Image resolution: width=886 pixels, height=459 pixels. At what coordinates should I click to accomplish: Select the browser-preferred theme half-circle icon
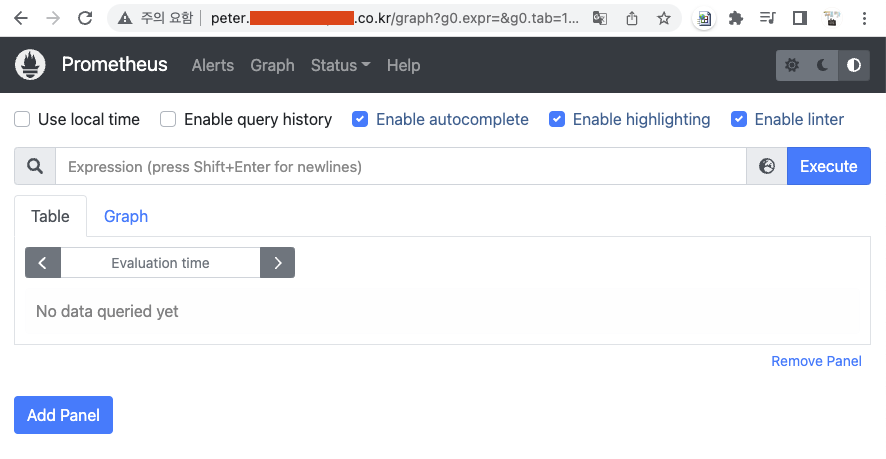coord(854,65)
